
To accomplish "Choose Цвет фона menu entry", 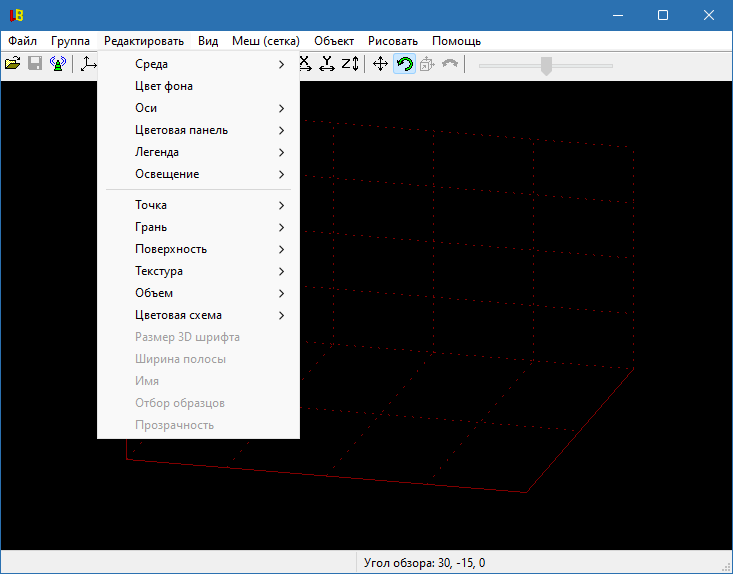I will click(x=199, y=86).
